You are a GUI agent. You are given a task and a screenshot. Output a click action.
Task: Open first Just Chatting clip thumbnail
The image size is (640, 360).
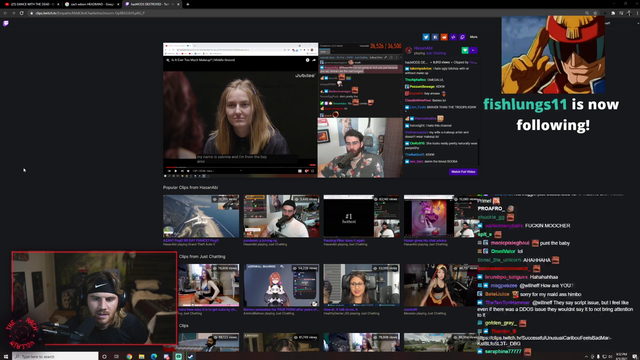pyautogui.click(x=209, y=285)
